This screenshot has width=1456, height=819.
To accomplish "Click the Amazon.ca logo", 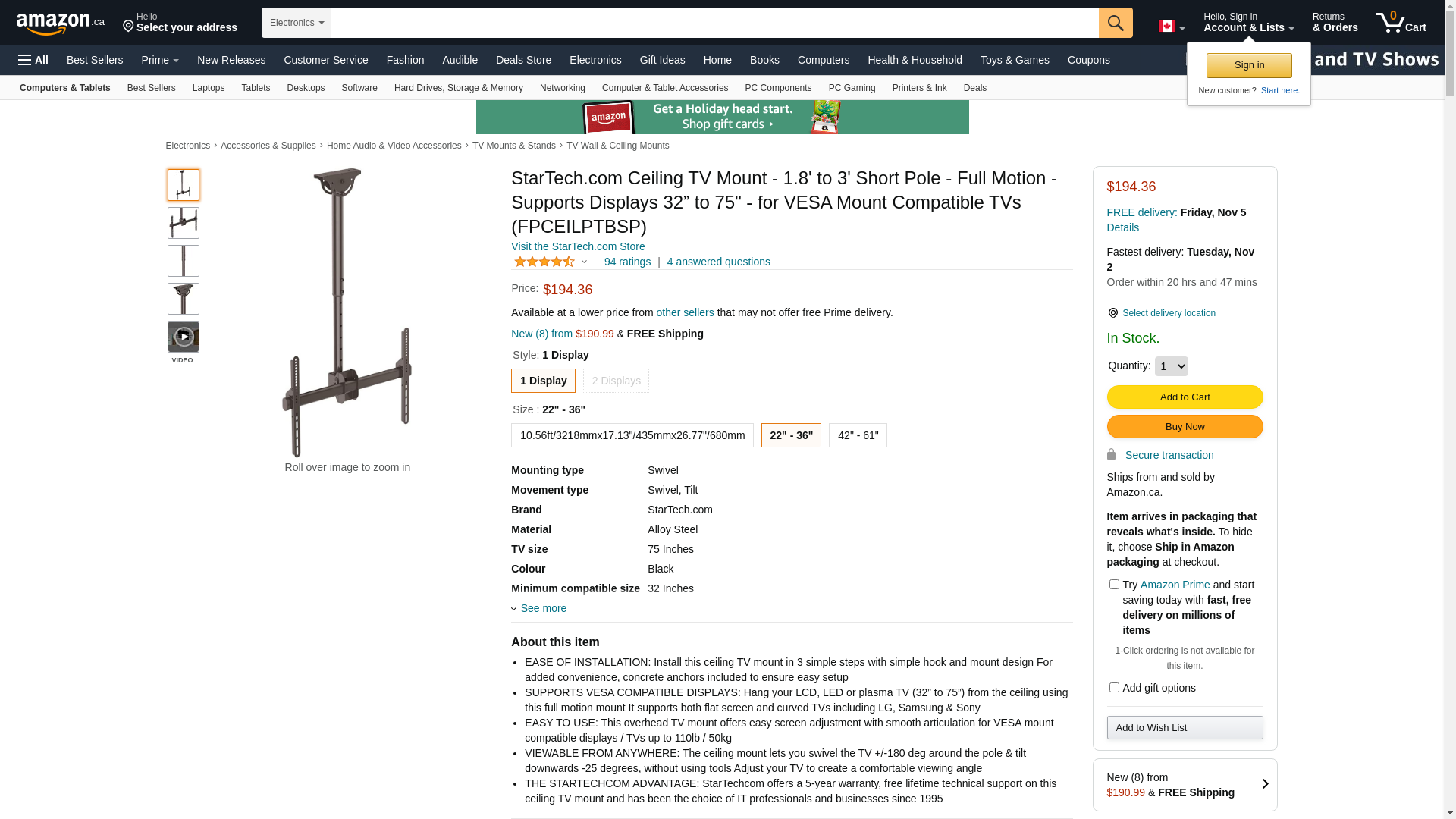I will (x=61, y=24).
